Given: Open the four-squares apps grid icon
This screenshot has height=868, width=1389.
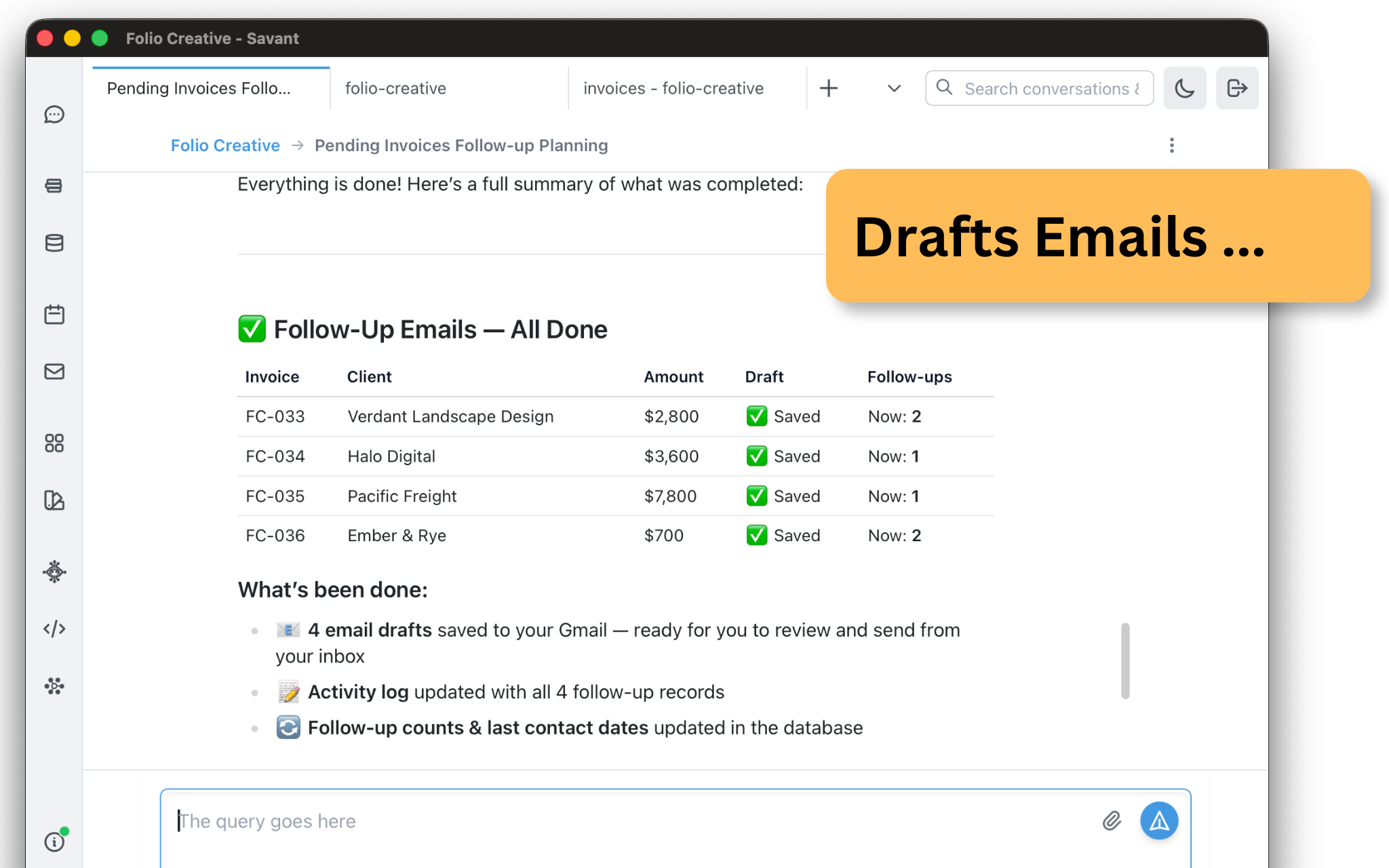Looking at the screenshot, I should point(54,443).
